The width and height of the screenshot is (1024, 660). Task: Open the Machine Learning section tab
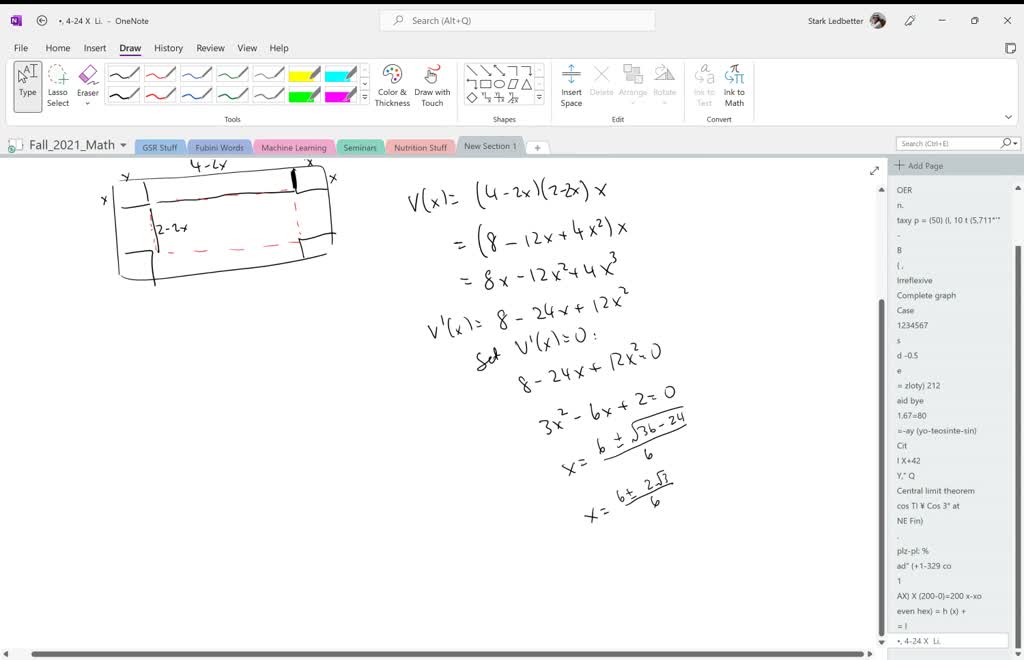tap(294, 146)
